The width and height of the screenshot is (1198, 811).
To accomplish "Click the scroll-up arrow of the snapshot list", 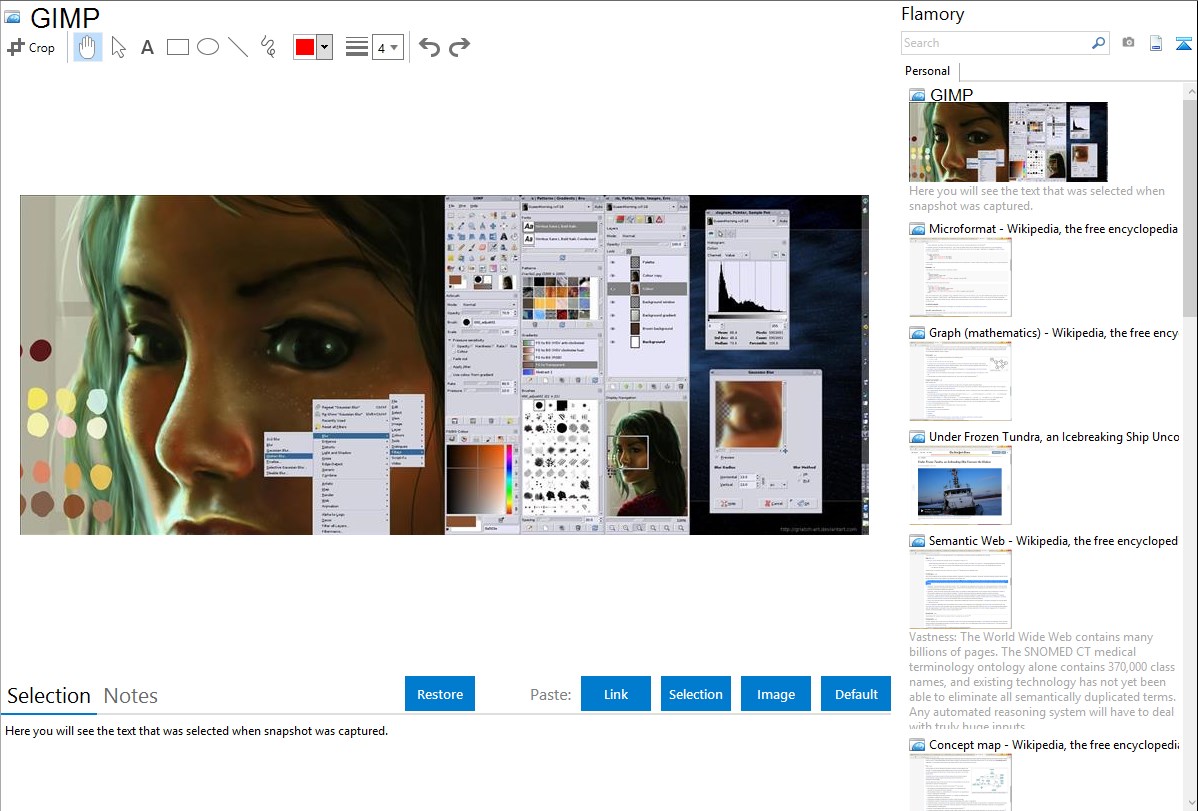I will click(1190, 91).
